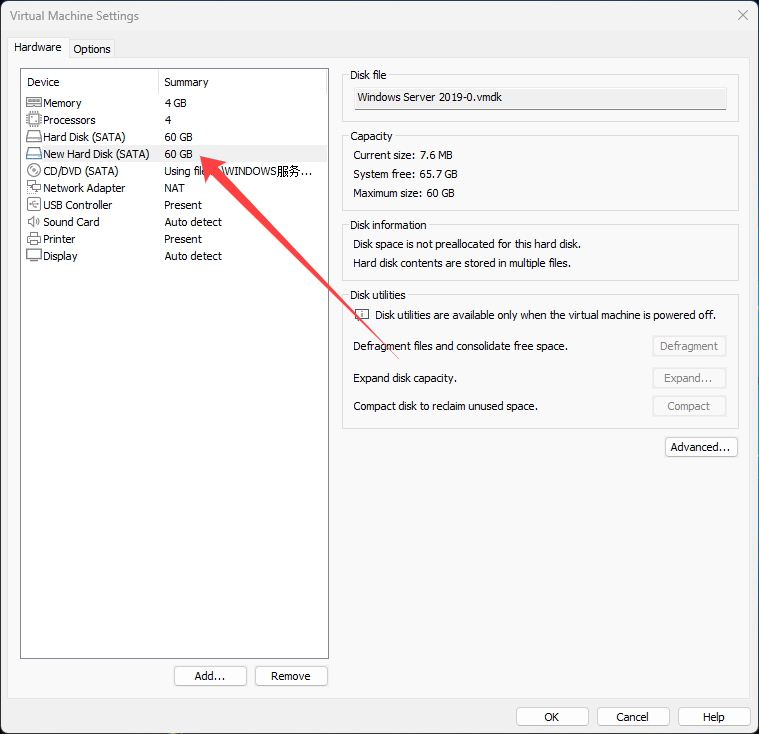Click the Sound Card speaker icon
The width and height of the screenshot is (759, 734).
pyautogui.click(x=34, y=222)
